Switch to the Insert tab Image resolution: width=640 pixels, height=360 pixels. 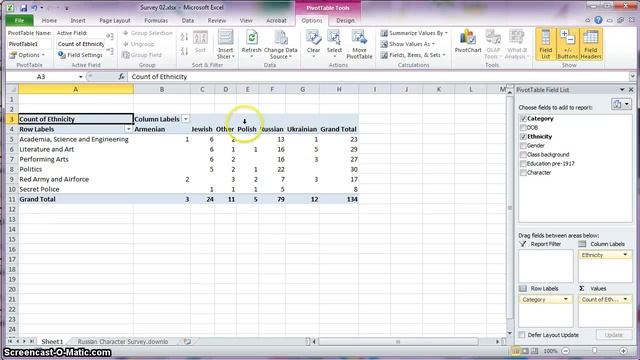point(78,20)
